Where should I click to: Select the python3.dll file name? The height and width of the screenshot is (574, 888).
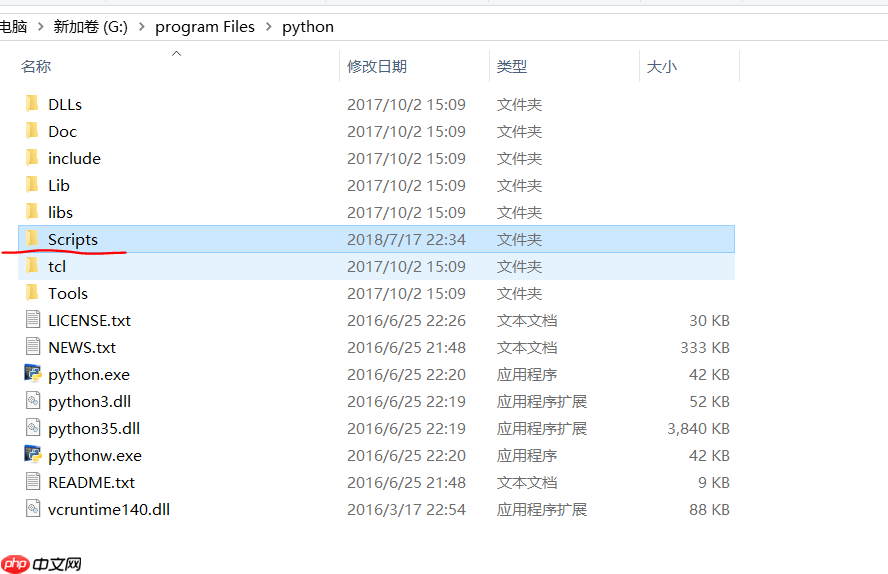click(89, 402)
